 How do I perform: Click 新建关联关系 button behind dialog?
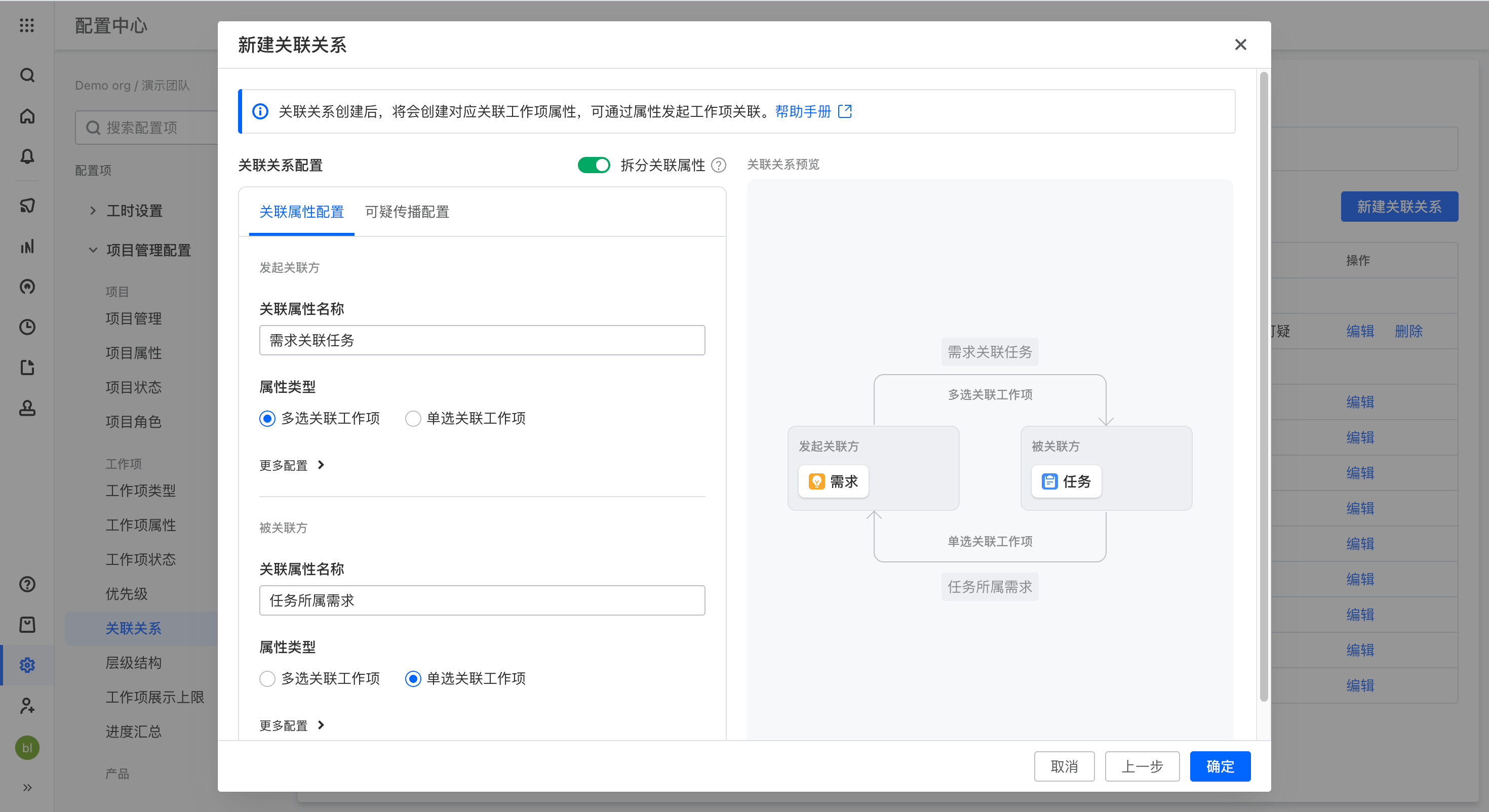tap(1399, 207)
